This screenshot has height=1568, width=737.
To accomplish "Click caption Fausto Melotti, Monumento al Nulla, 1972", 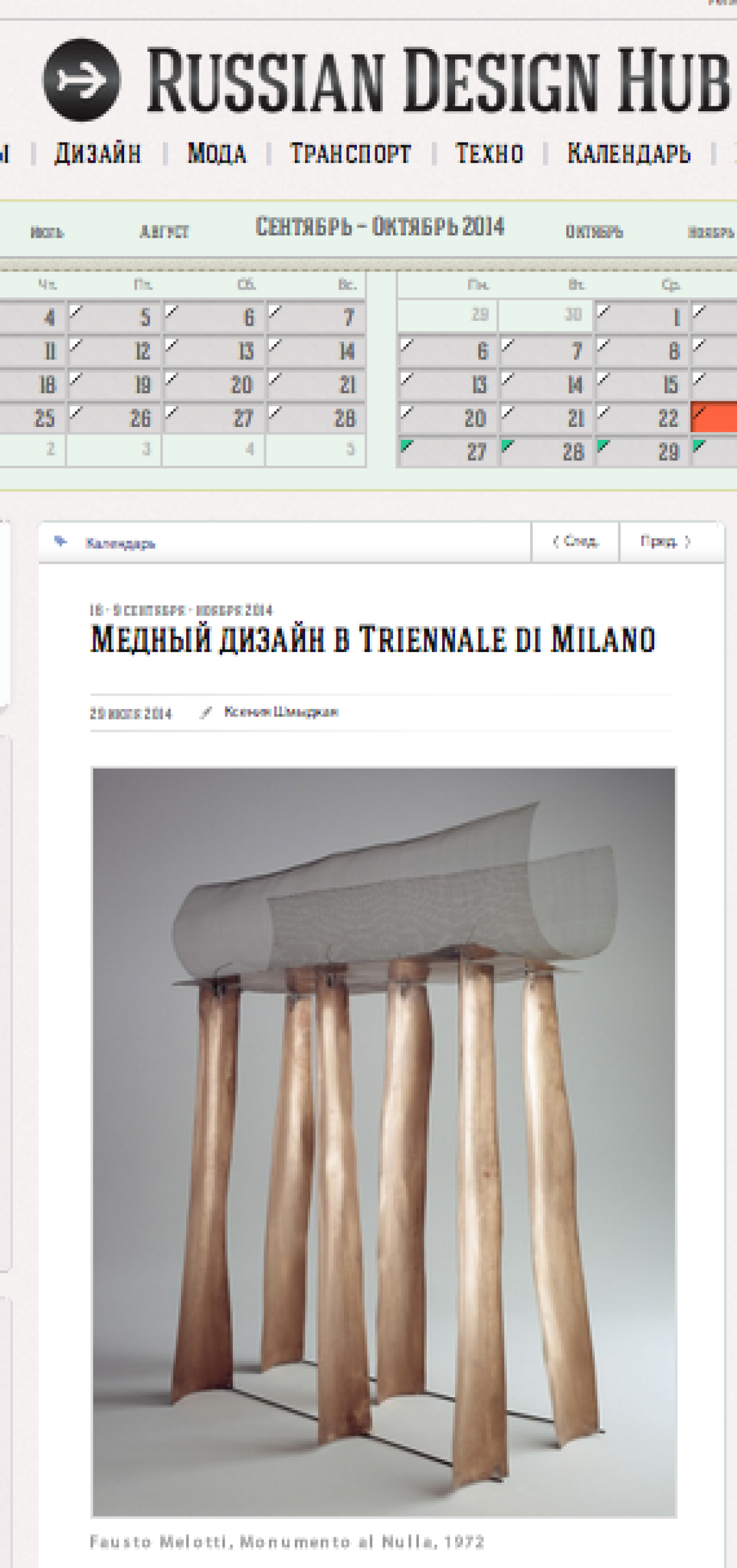I will click(287, 1542).
